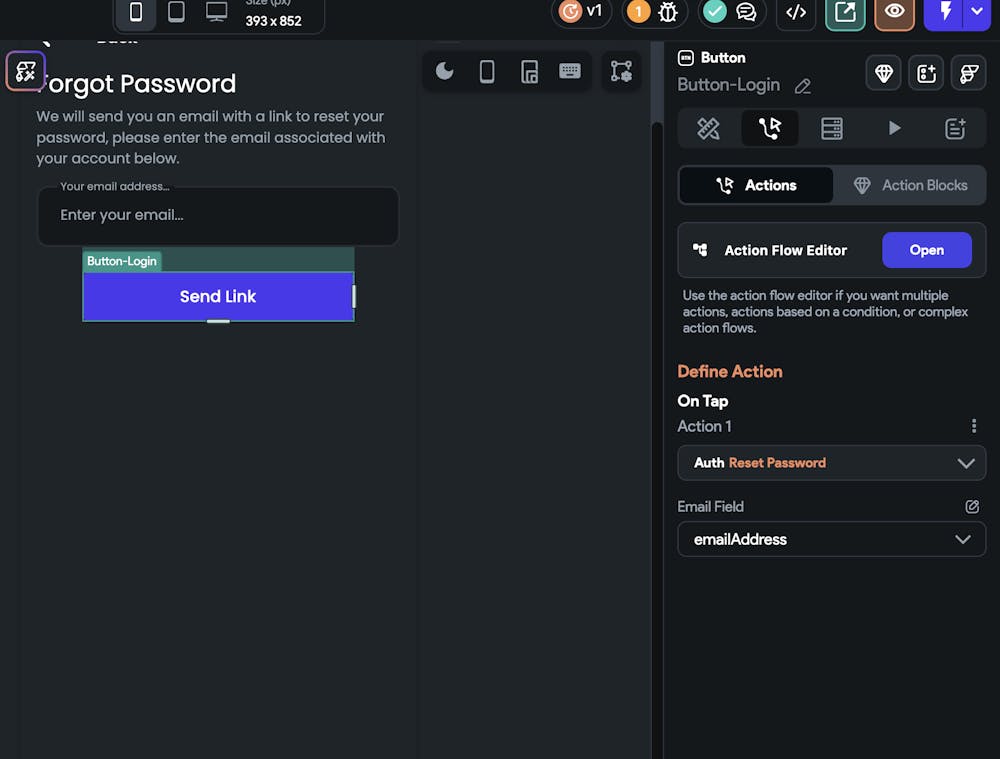Select the Actions tab
1000x759 pixels.
(756, 185)
